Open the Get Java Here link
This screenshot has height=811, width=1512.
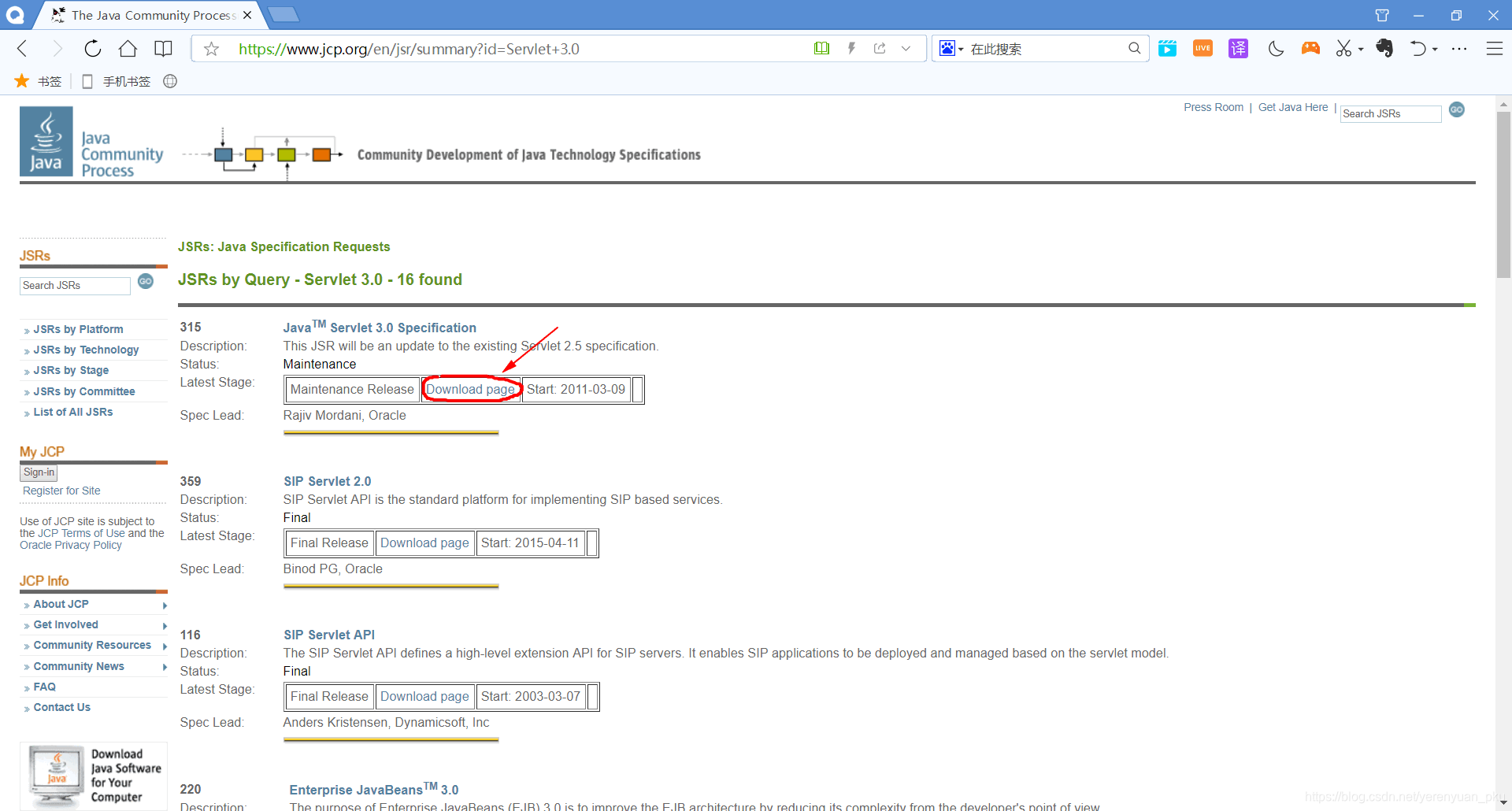pos(1293,107)
